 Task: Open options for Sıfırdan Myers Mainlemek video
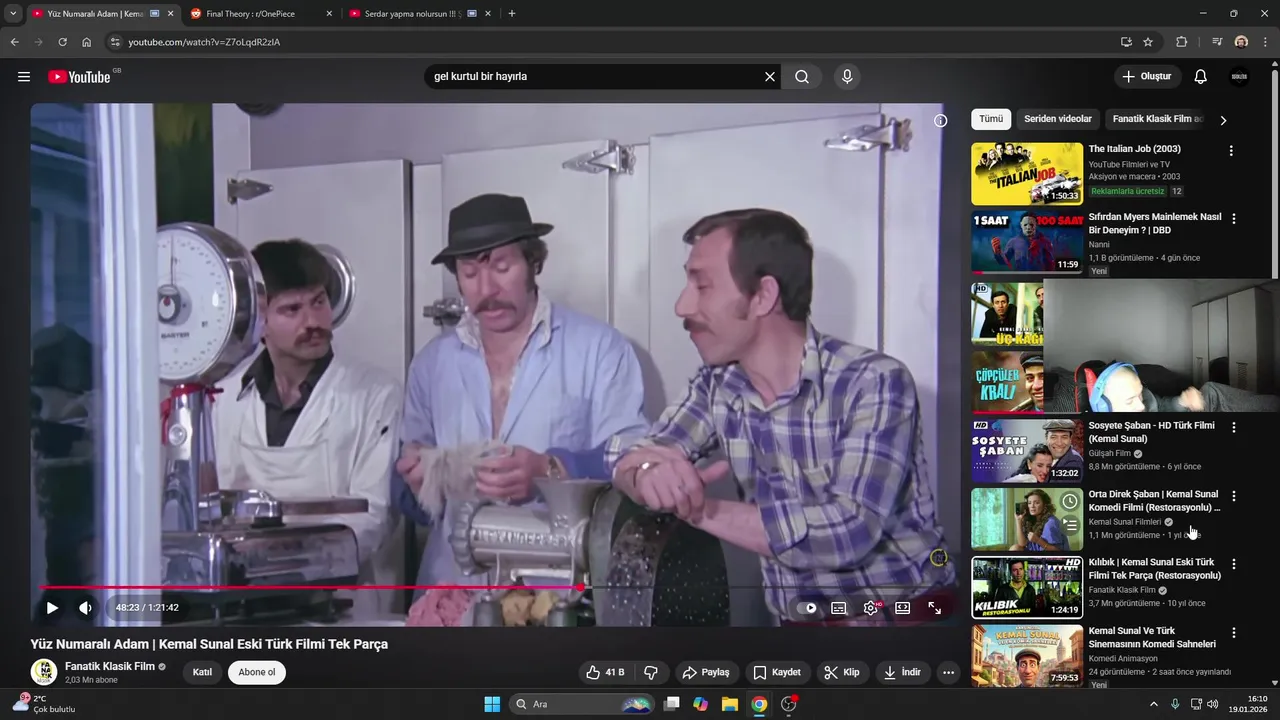click(x=1233, y=219)
